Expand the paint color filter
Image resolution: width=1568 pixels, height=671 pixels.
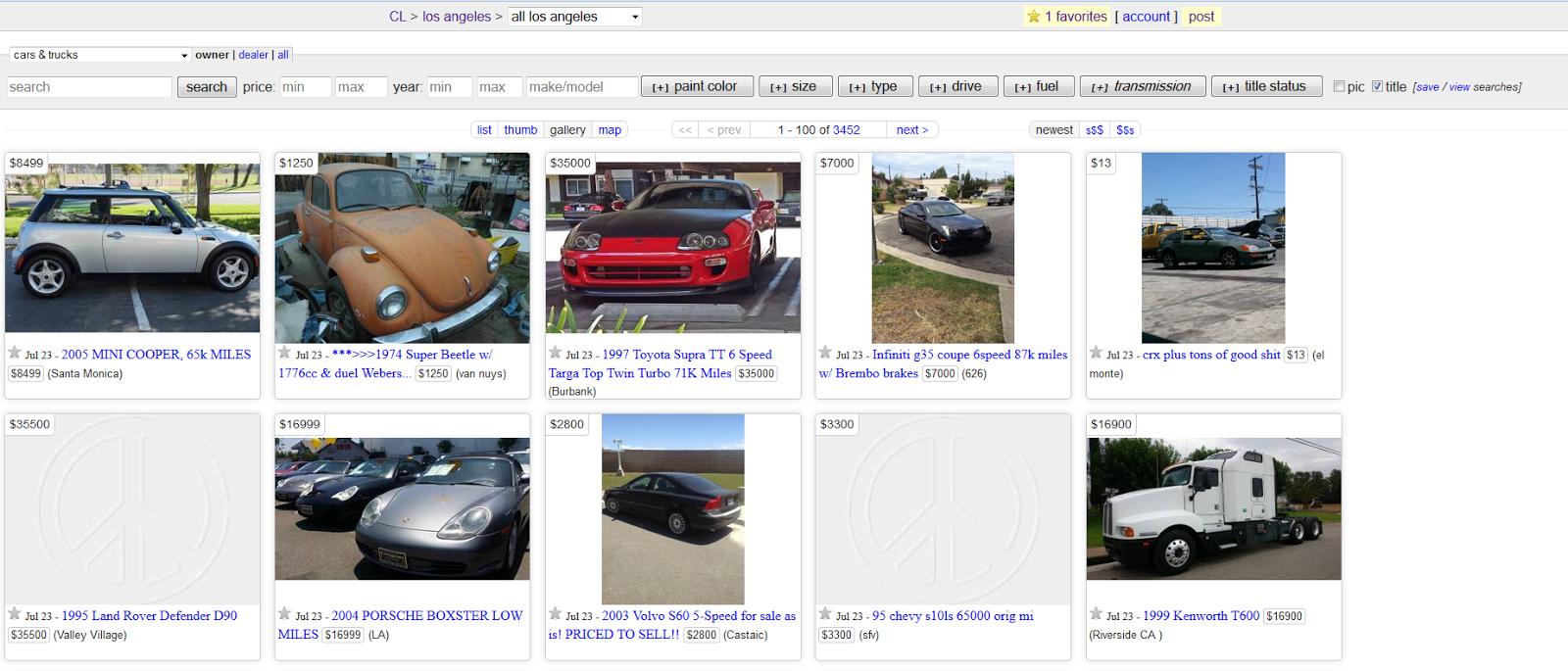[x=696, y=86]
